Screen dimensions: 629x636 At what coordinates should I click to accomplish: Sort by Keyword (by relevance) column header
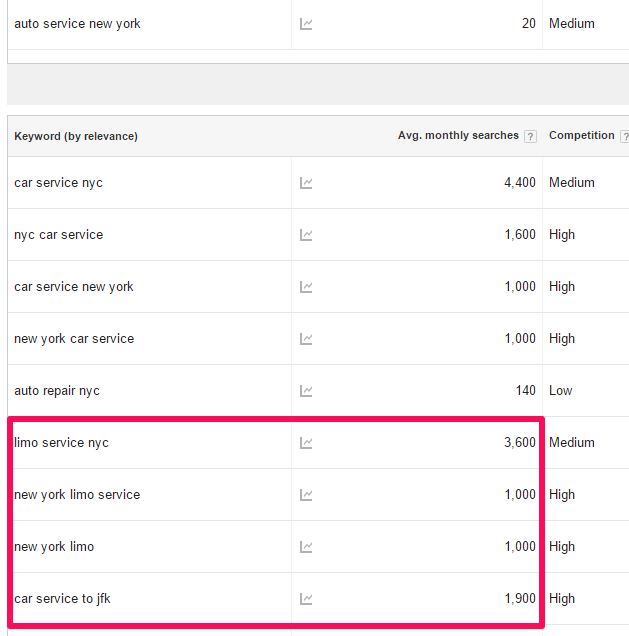point(76,136)
